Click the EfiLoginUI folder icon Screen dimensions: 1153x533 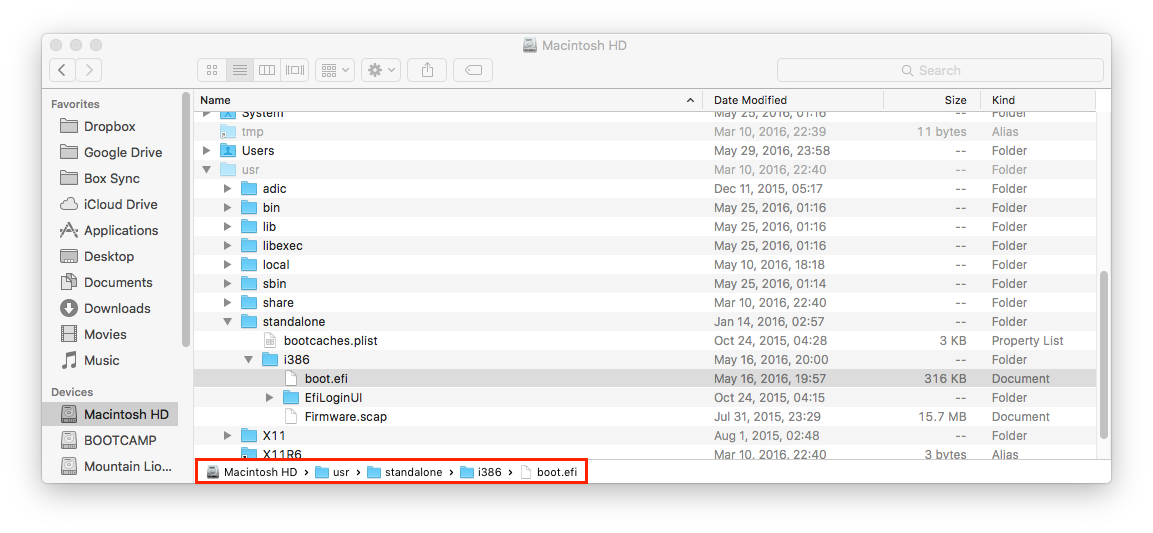(x=291, y=398)
